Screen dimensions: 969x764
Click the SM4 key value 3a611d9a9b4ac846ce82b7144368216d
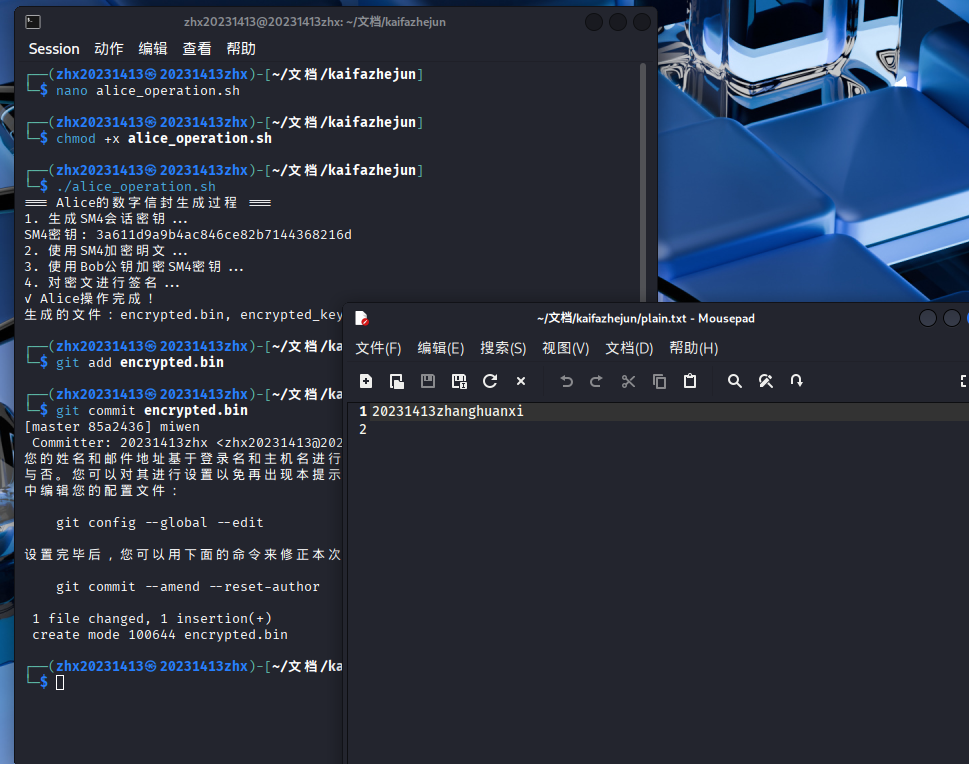(x=224, y=235)
